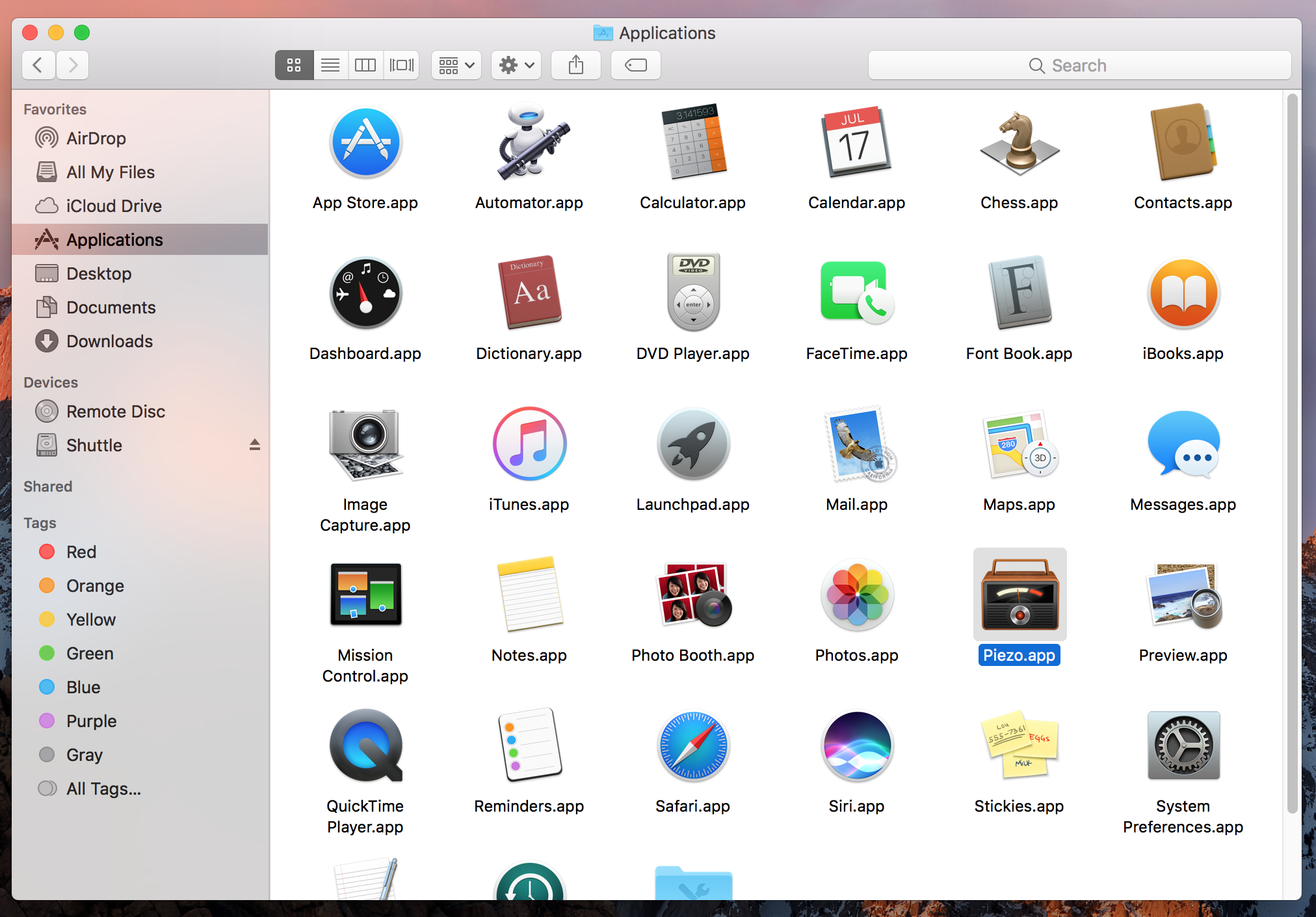This screenshot has width=1316, height=917.
Task: Click the Chess.app knight icon
Action: pos(1019,142)
